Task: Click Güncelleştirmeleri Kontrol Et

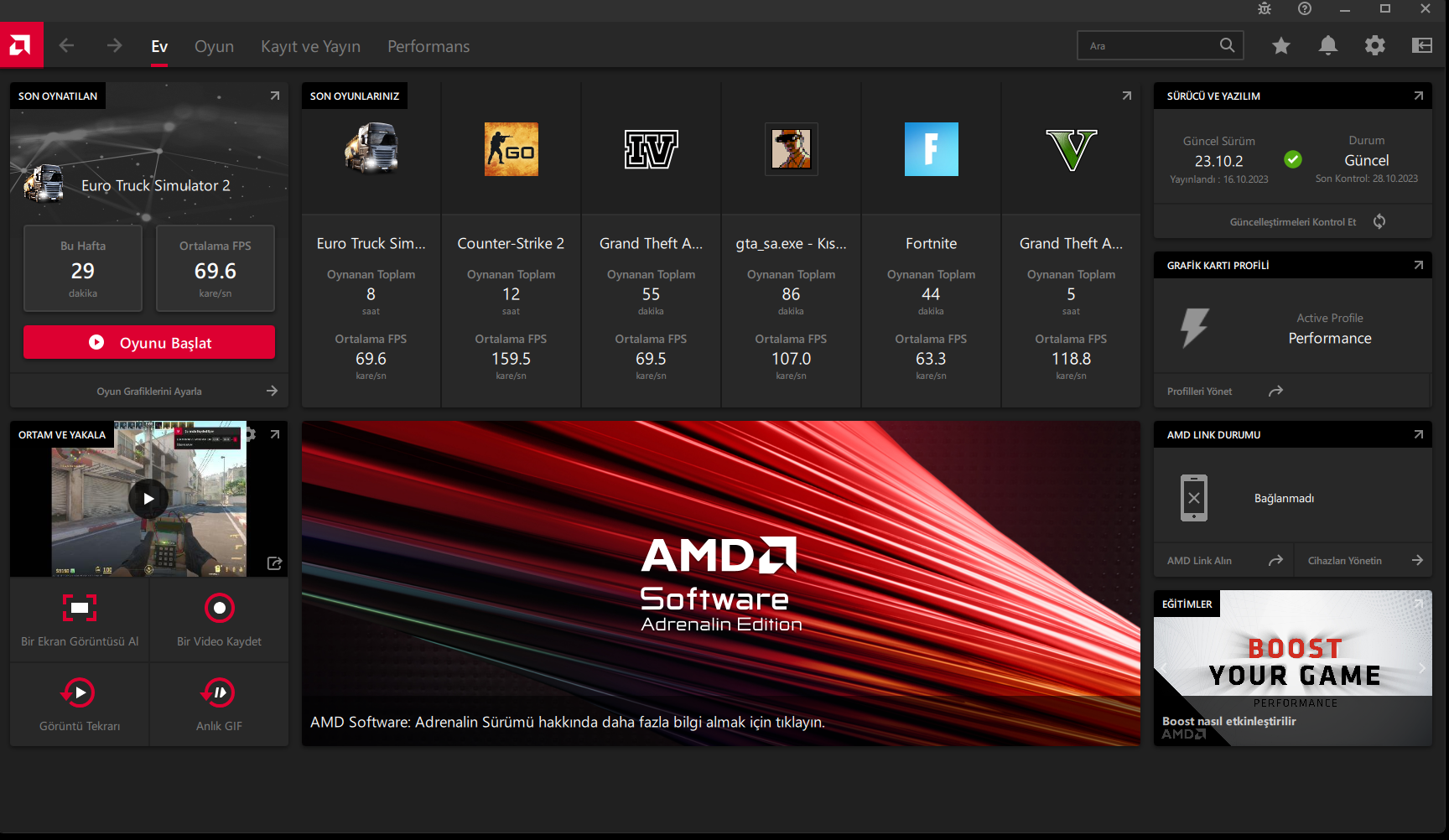Action: tap(1293, 221)
